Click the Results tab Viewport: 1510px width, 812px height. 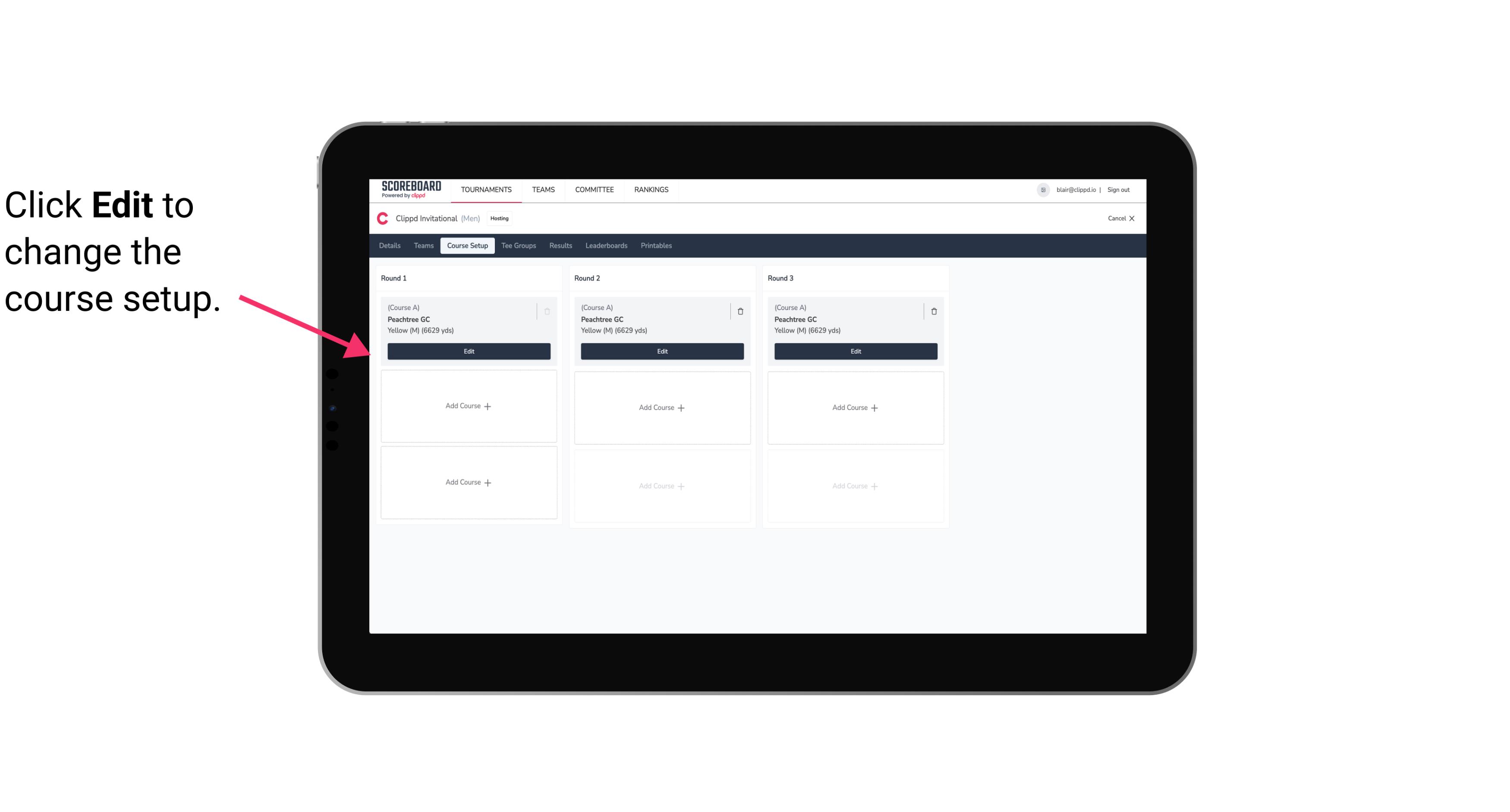coord(561,246)
